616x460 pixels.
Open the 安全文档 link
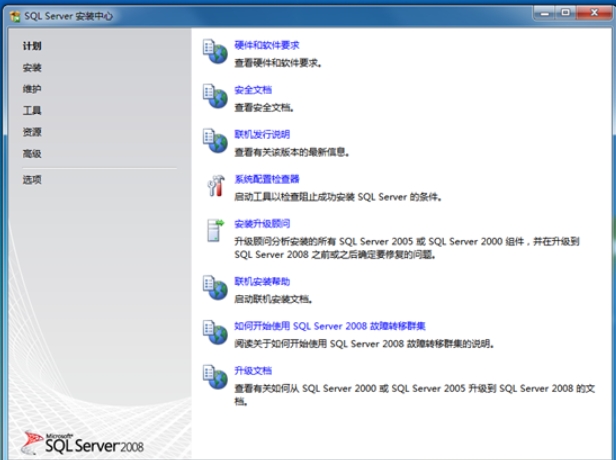(253, 90)
